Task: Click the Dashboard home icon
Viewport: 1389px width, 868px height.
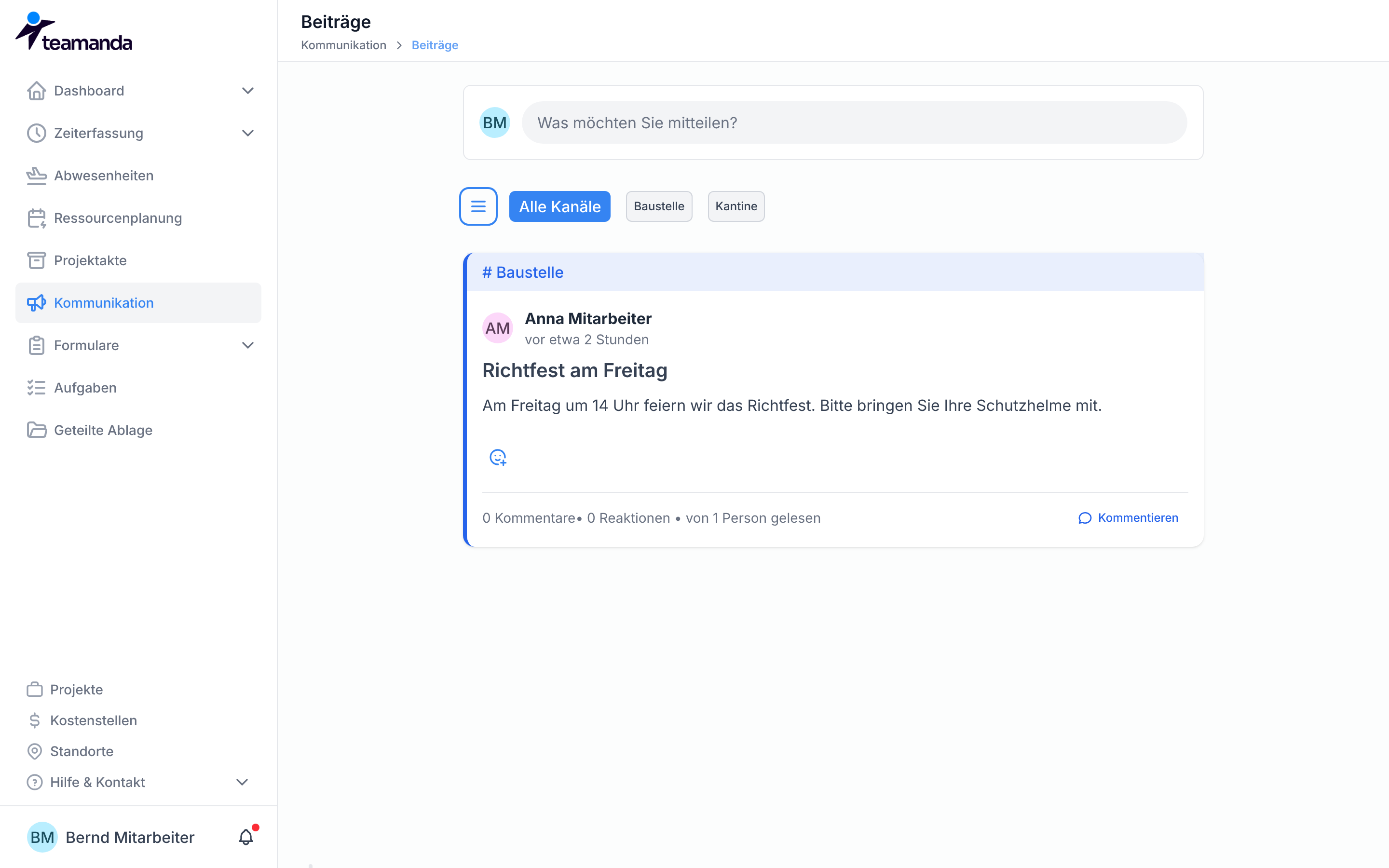Action: click(x=36, y=91)
